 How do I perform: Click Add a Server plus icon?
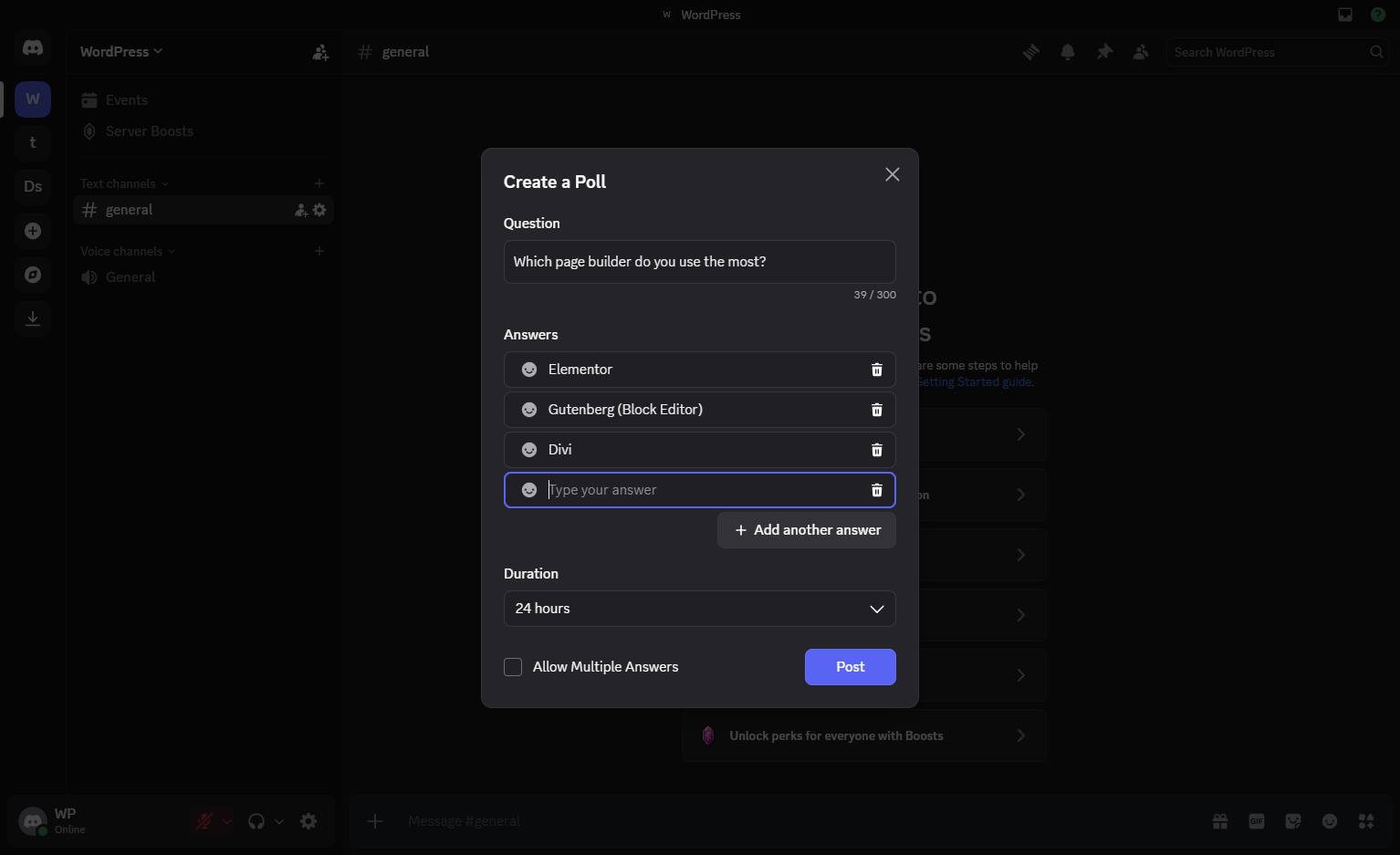coord(33,231)
